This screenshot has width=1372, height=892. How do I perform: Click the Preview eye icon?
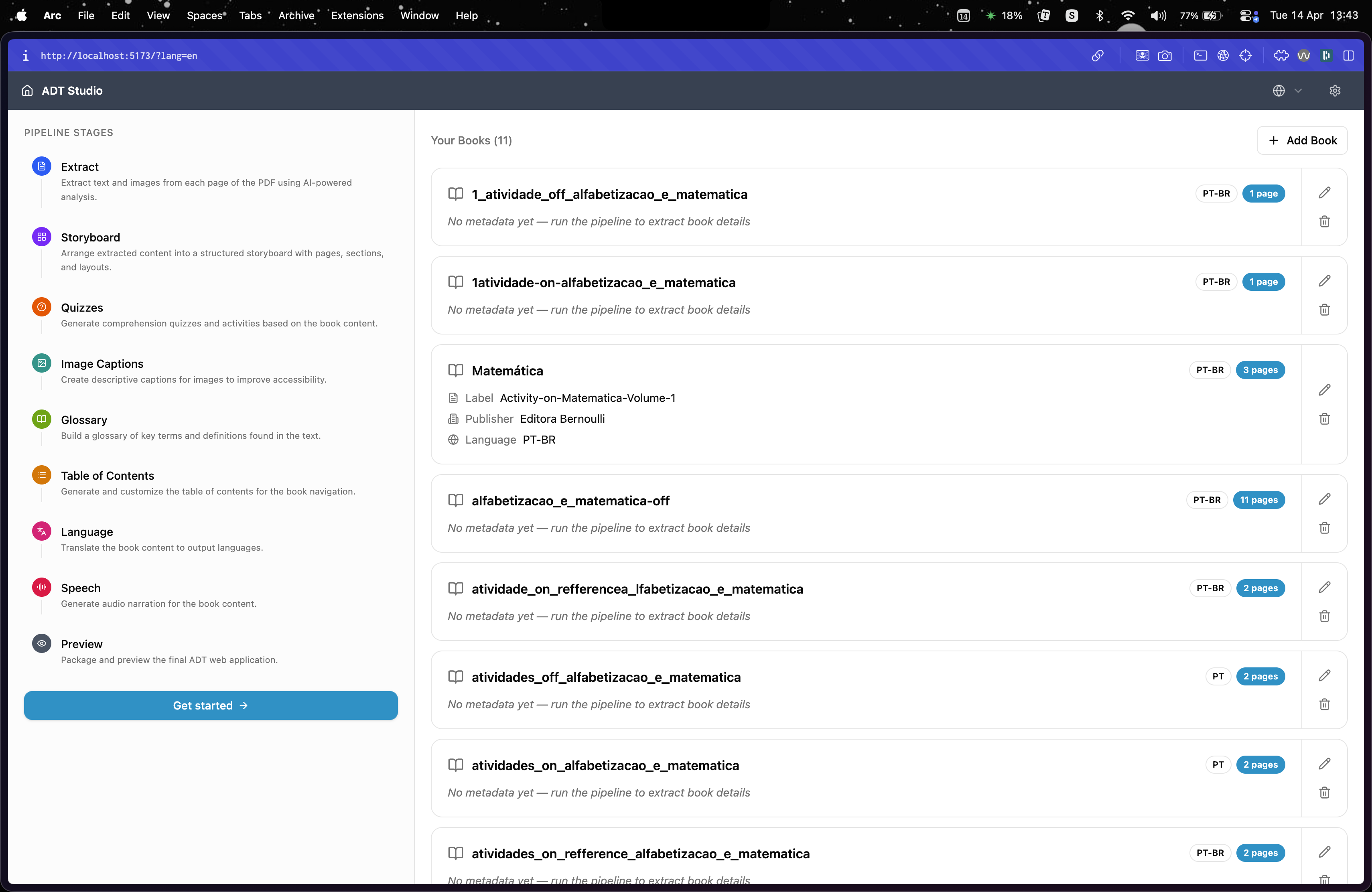41,643
